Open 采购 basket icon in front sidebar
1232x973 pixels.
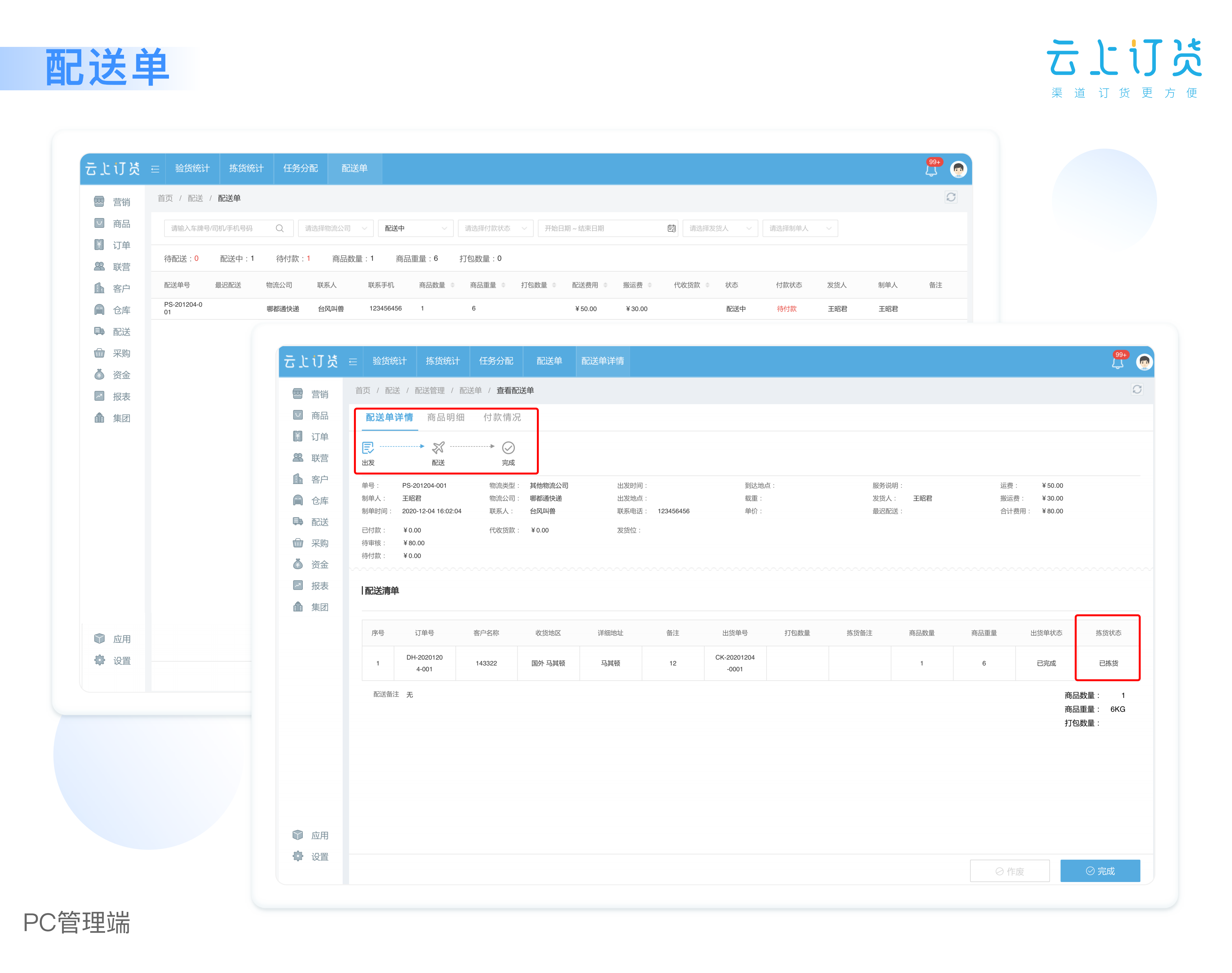tap(297, 543)
